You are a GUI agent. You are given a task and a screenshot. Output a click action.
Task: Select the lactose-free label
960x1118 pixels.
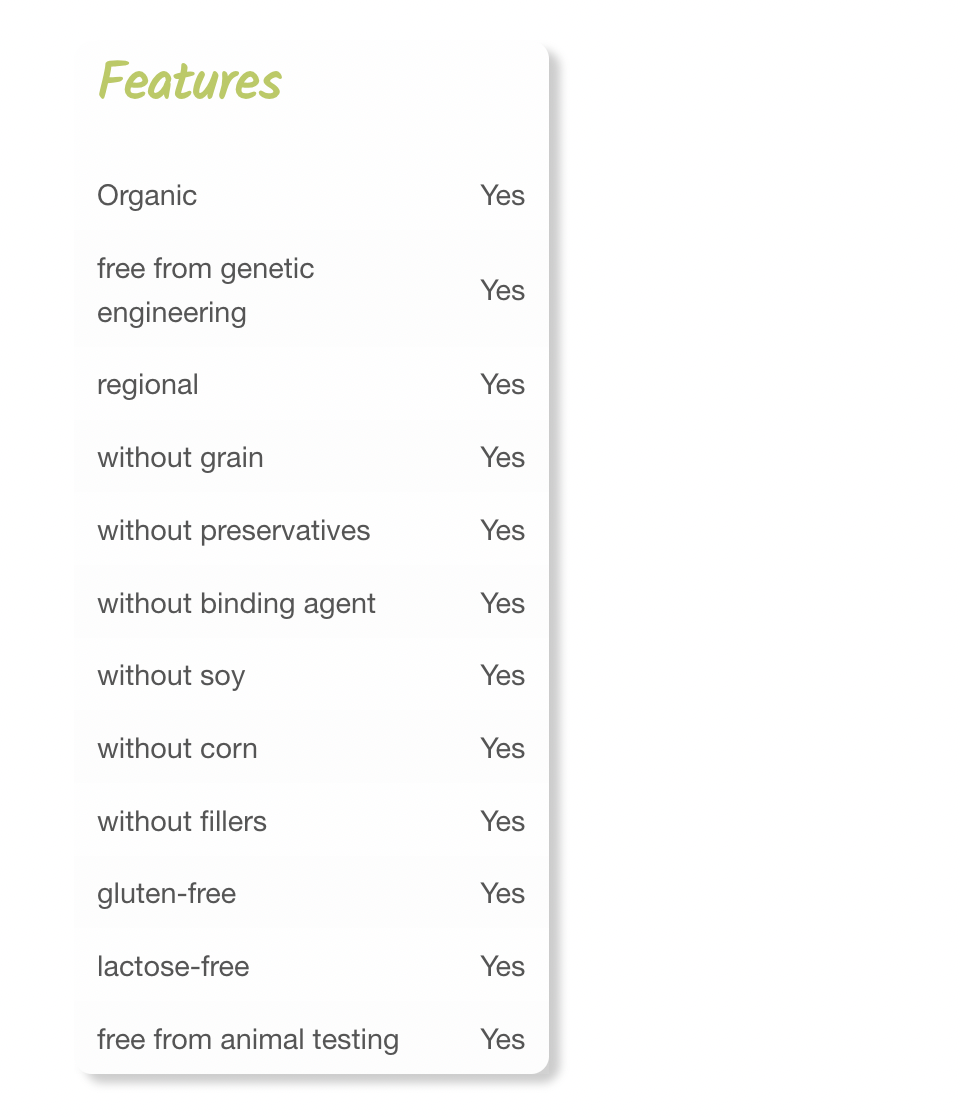173,967
